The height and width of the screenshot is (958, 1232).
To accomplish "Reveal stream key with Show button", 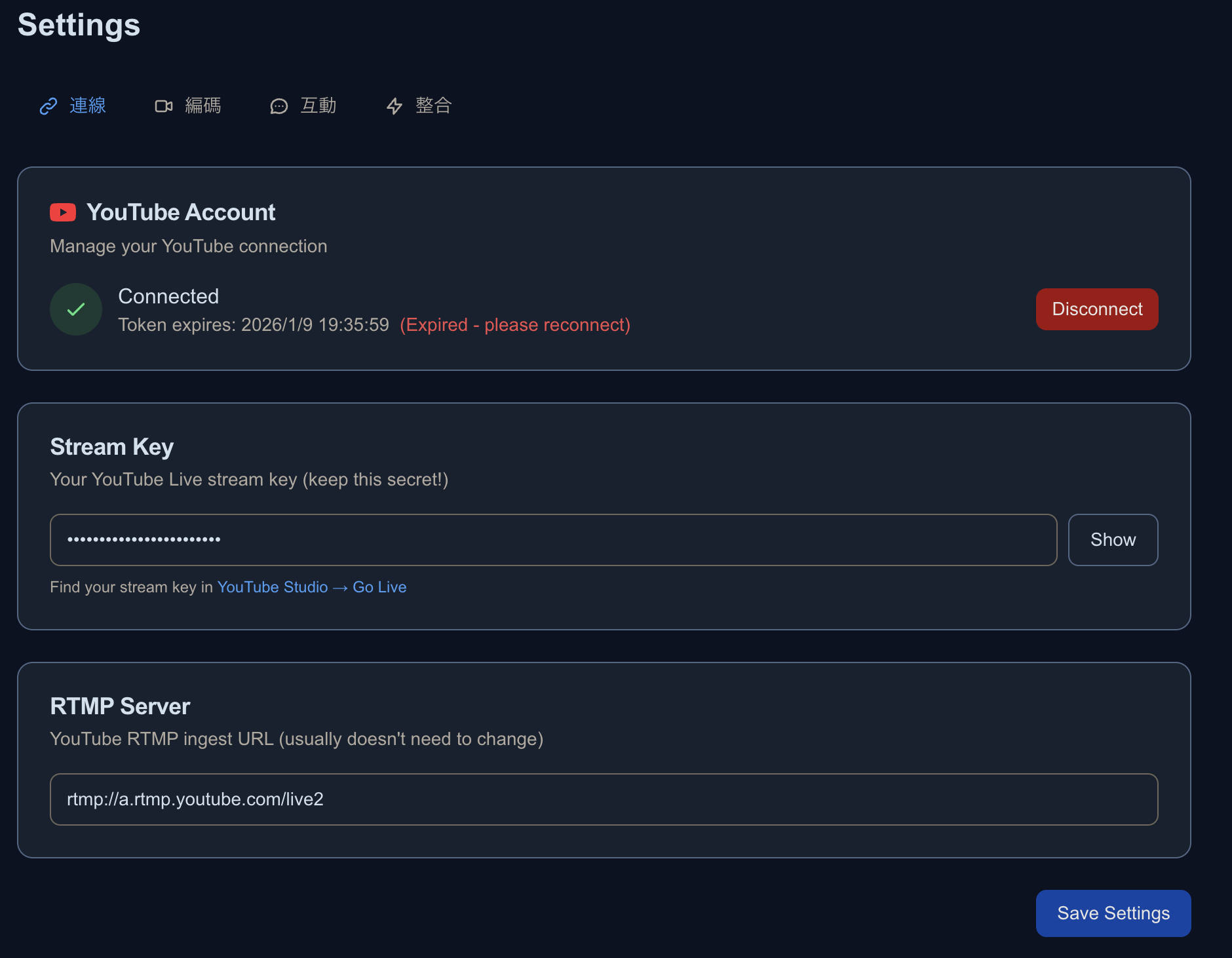I will click(1113, 540).
